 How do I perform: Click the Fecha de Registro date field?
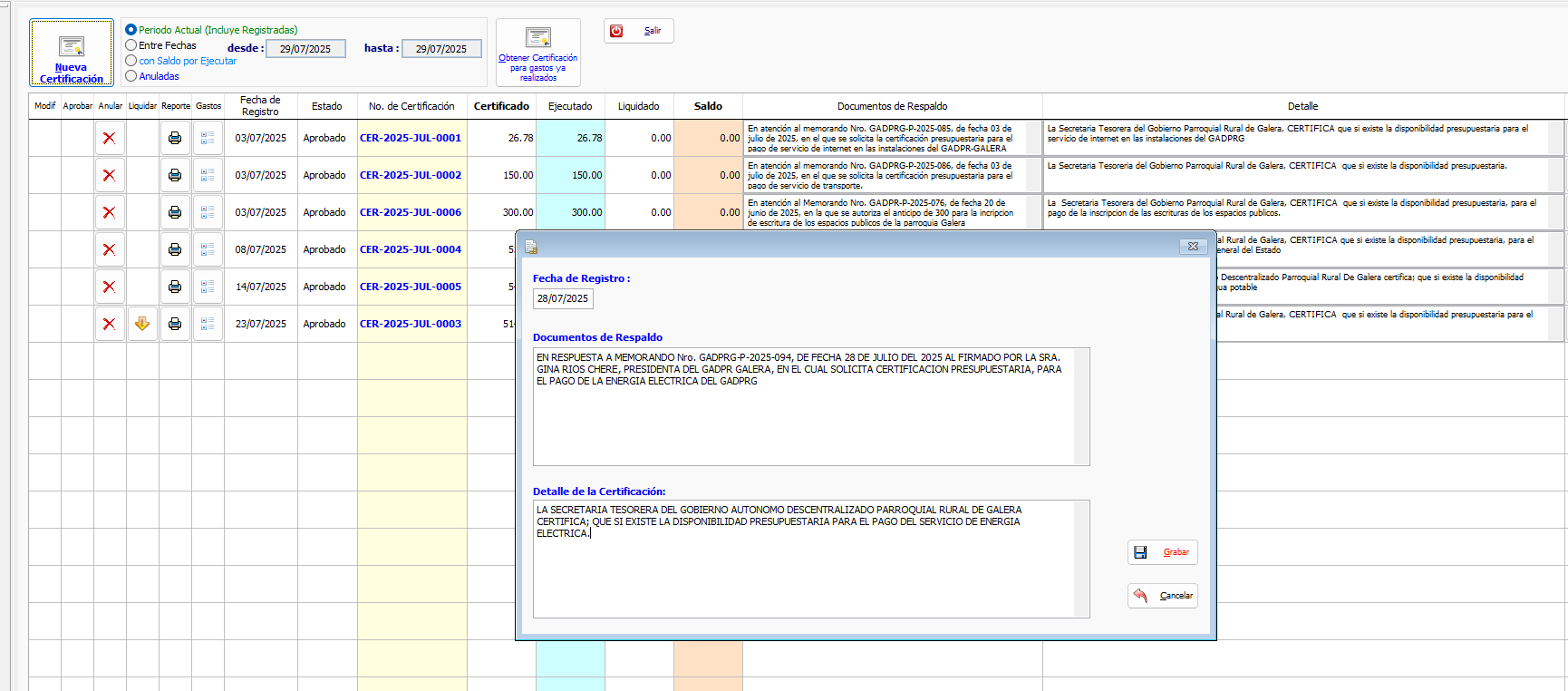[563, 298]
